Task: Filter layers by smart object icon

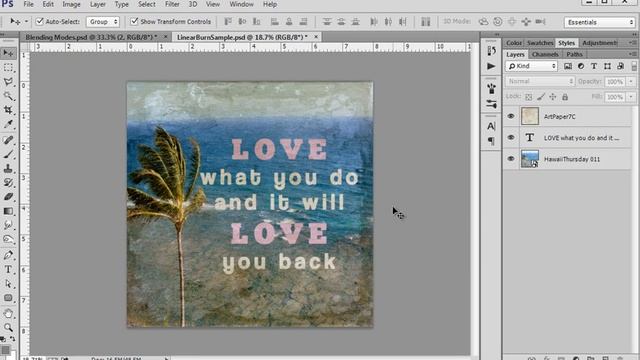Action: pyautogui.click(x=620, y=66)
